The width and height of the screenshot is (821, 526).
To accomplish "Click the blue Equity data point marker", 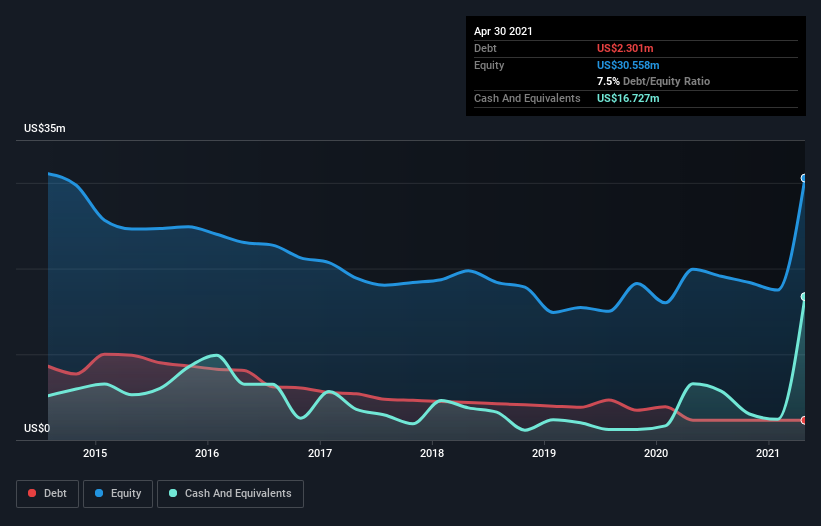I will point(804,178).
